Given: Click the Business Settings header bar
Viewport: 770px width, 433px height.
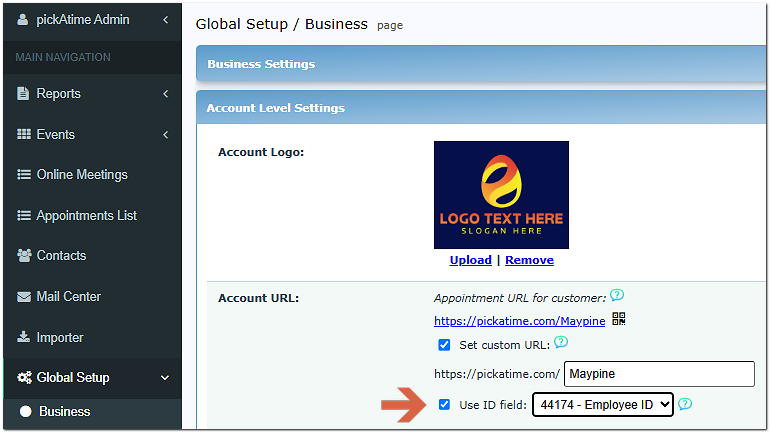Looking at the screenshot, I should (481, 64).
